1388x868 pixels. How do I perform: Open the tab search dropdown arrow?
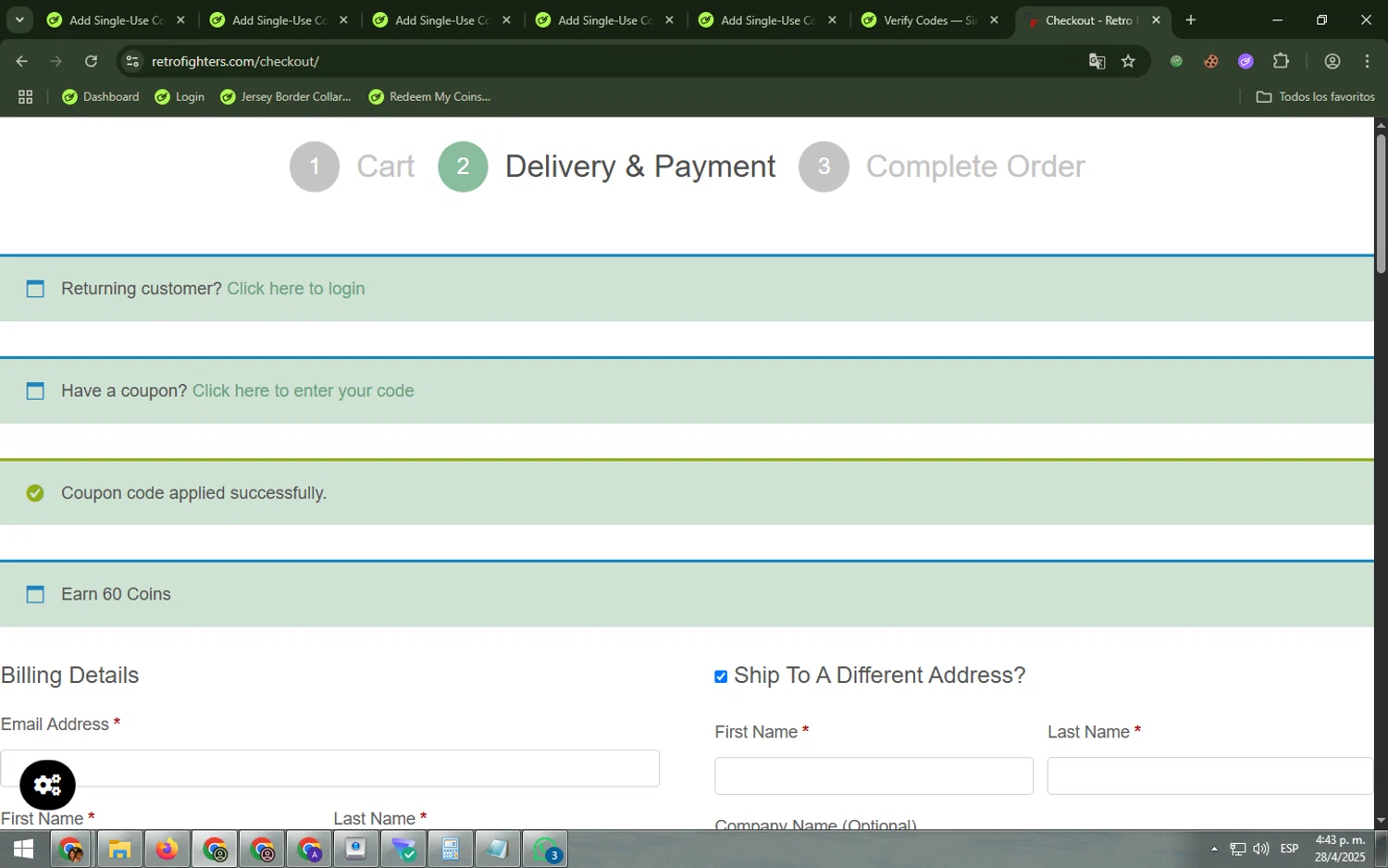(19, 20)
